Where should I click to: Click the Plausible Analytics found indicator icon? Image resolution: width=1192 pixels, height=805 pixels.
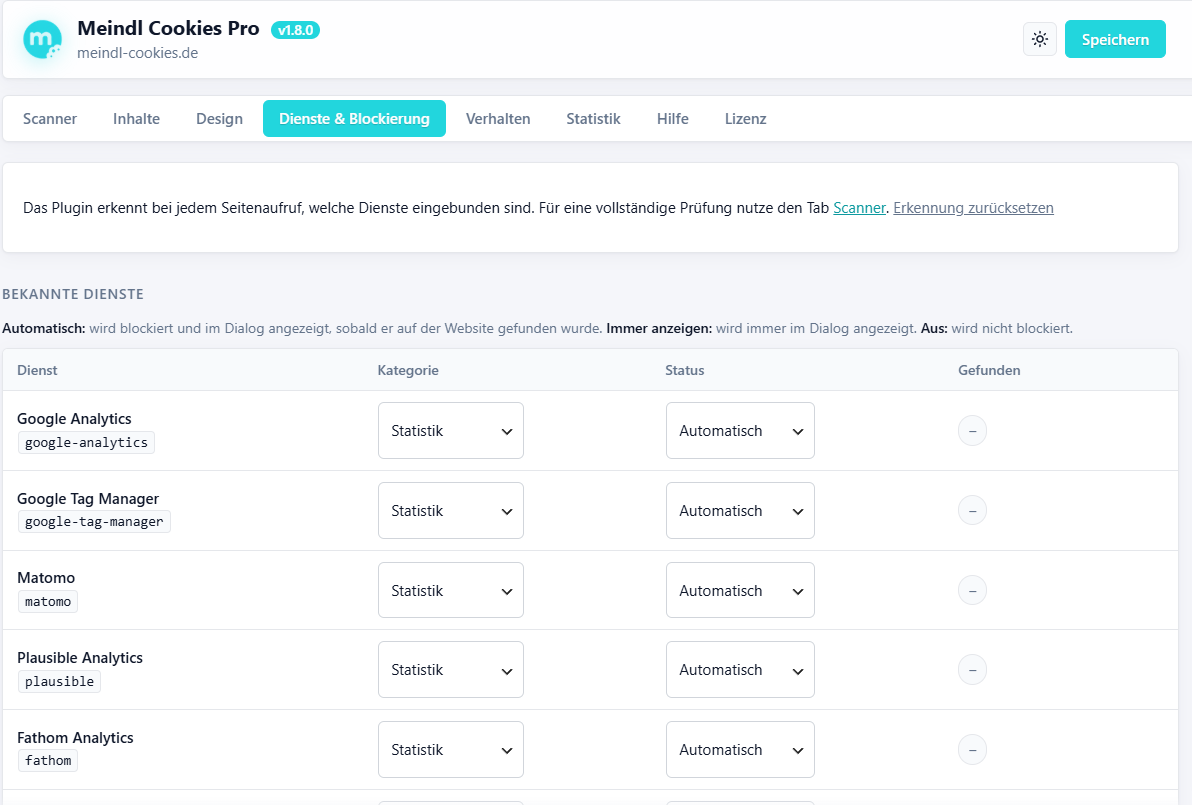pos(972,670)
